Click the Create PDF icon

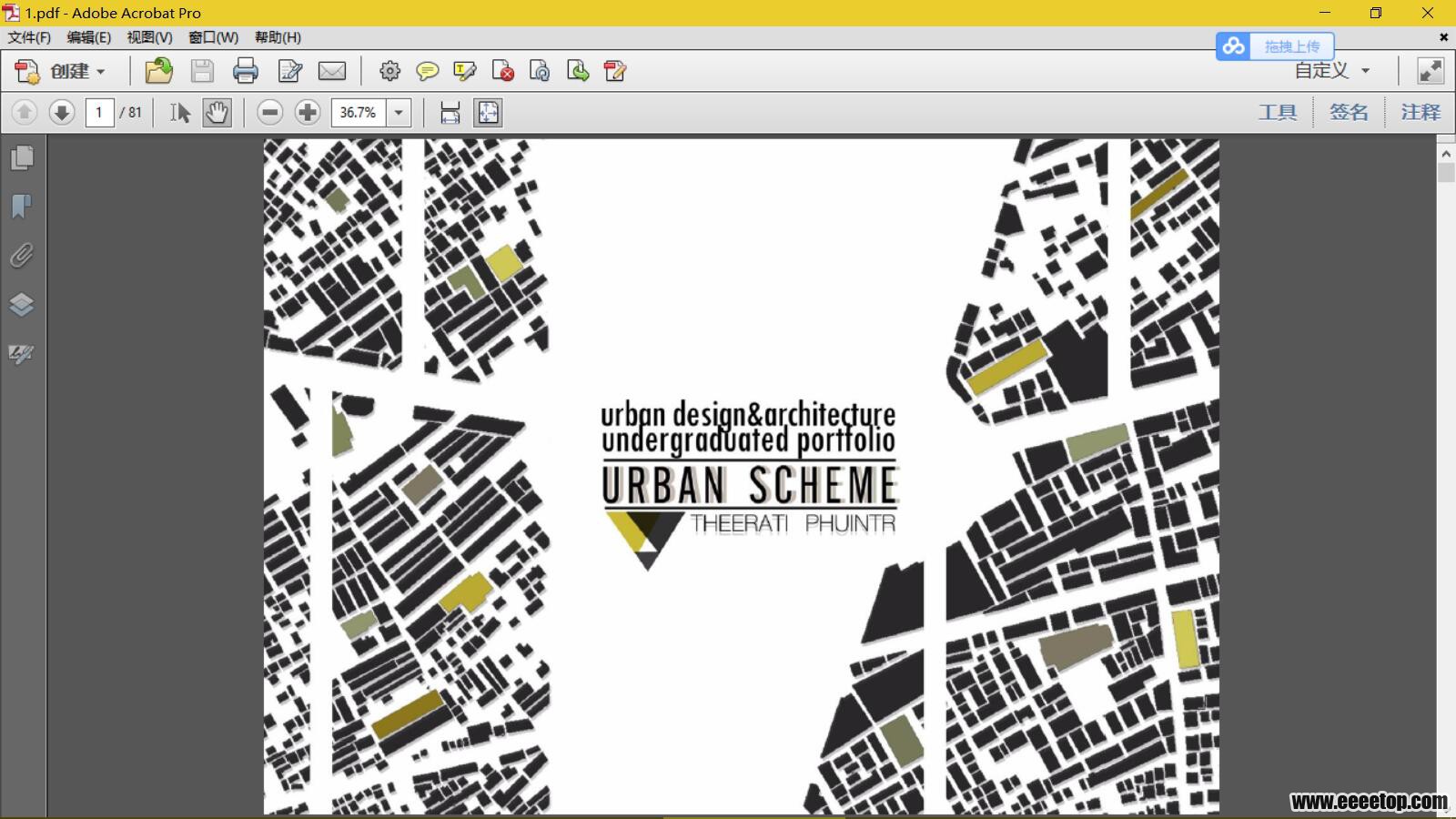coord(27,71)
